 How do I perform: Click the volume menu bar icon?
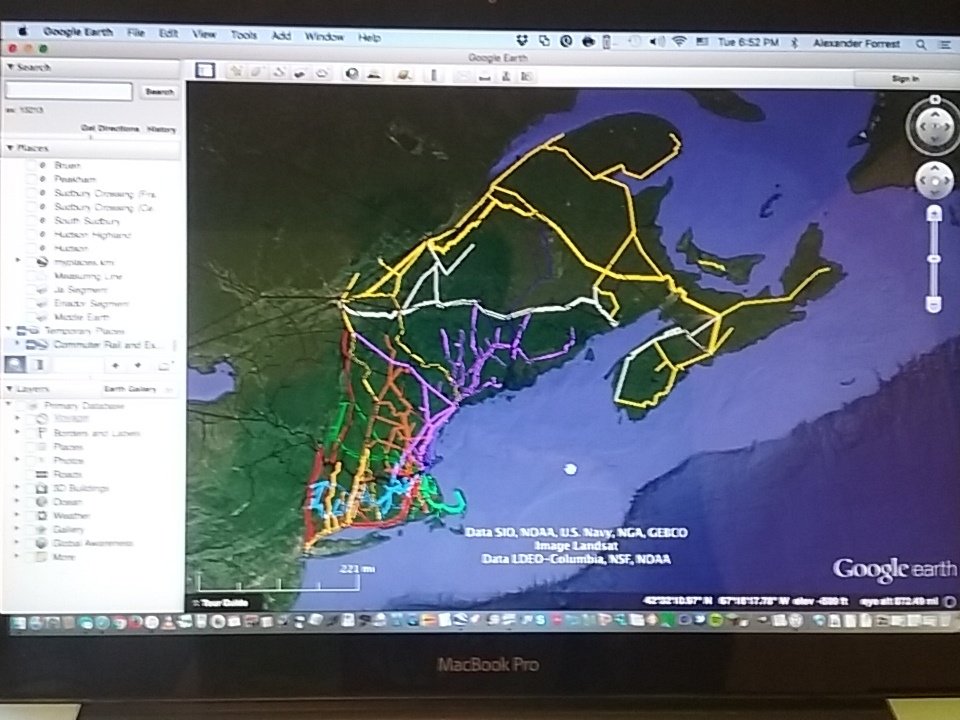[656, 42]
